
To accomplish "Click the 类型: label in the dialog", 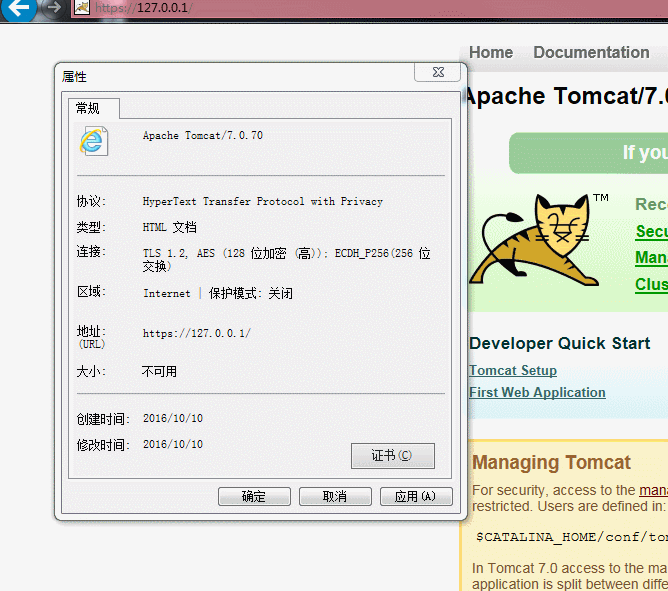I will (91, 227).
